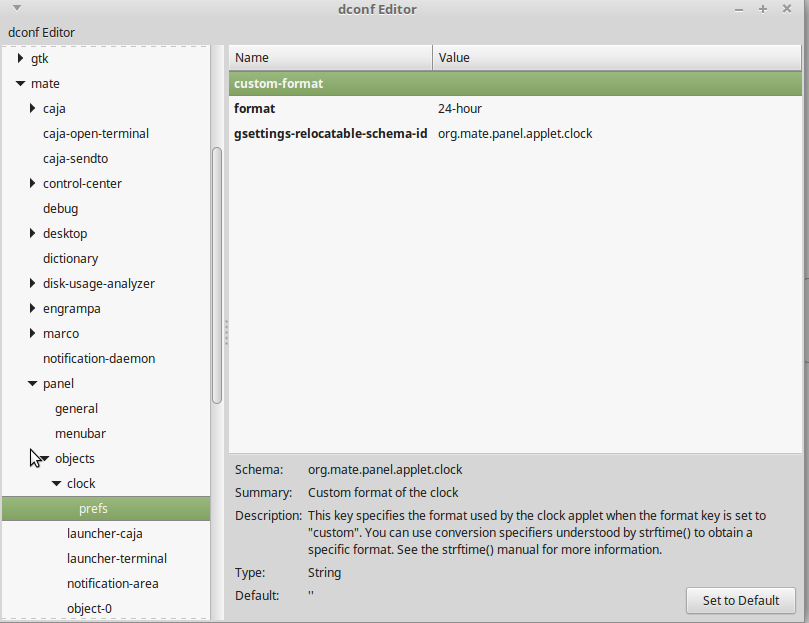This screenshot has width=809, height=623.
Task: Expand the control-center node
Action: 31,183
